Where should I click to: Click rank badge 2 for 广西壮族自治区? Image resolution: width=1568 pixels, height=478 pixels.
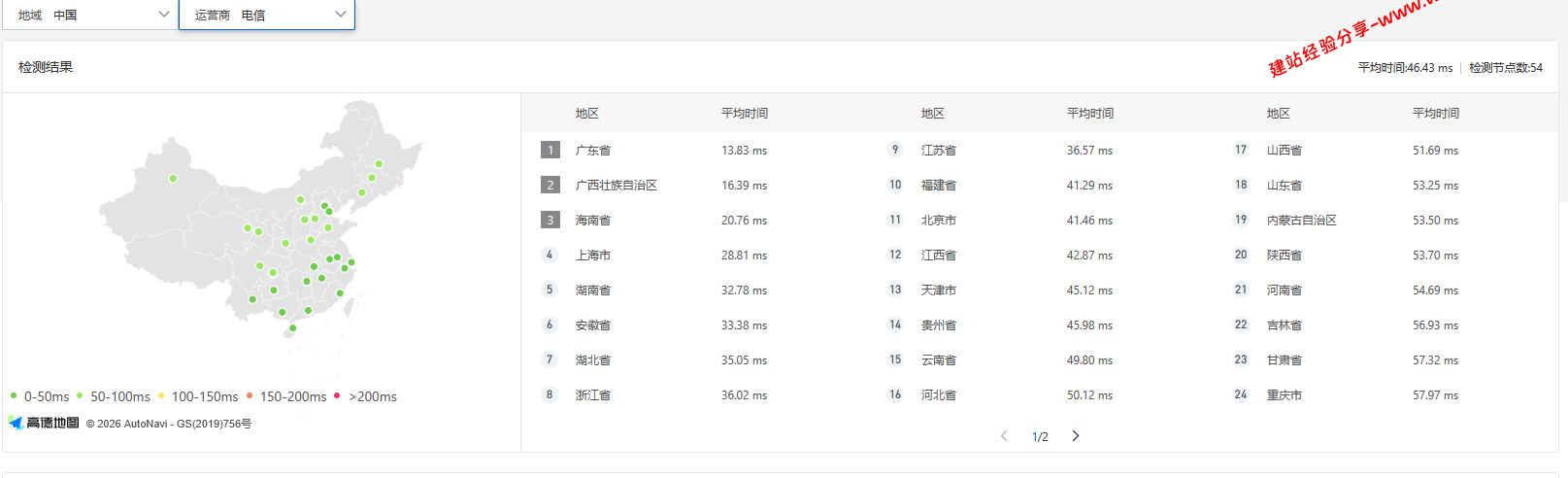tap(550, 185)
